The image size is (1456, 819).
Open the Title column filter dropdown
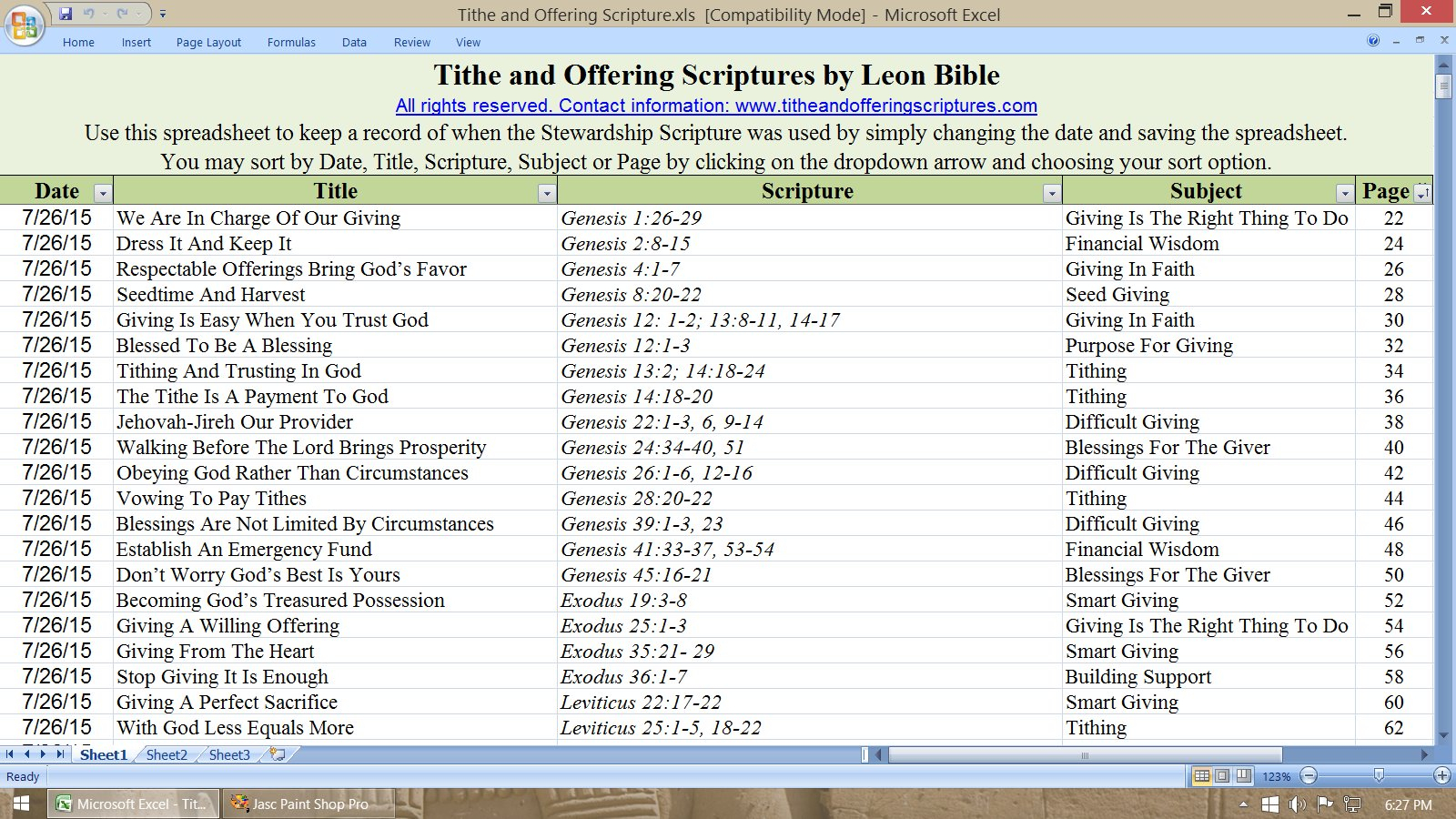coord(546,193)
